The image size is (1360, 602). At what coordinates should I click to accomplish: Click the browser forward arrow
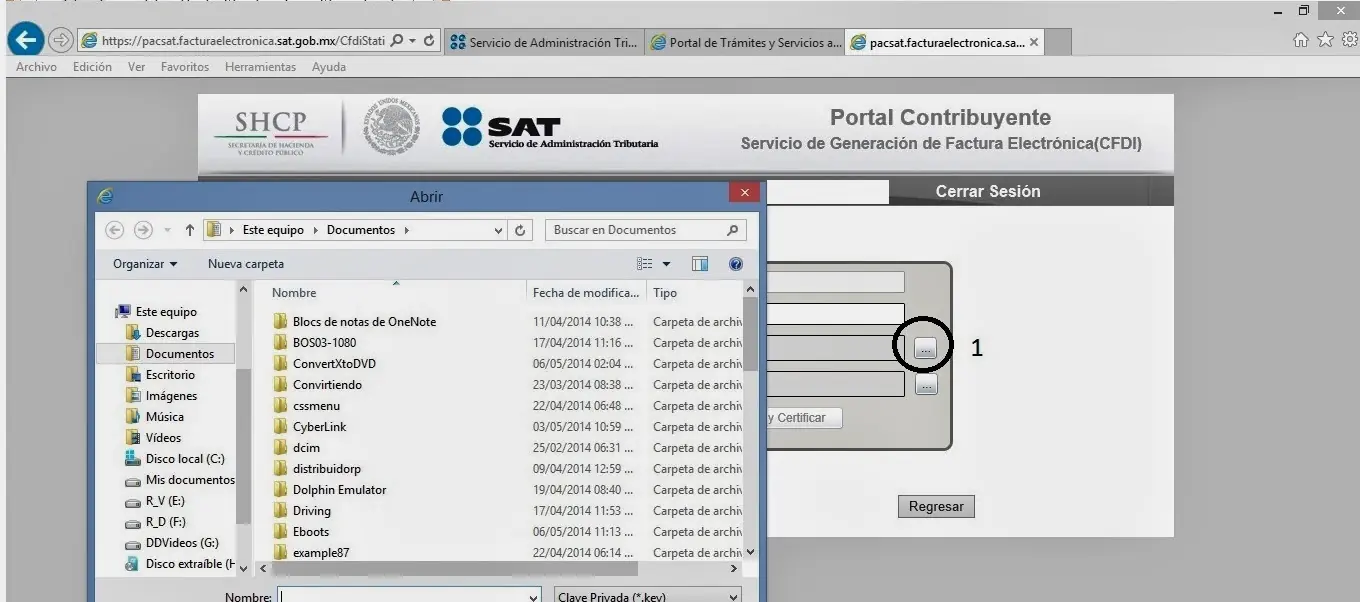[60, 41]
